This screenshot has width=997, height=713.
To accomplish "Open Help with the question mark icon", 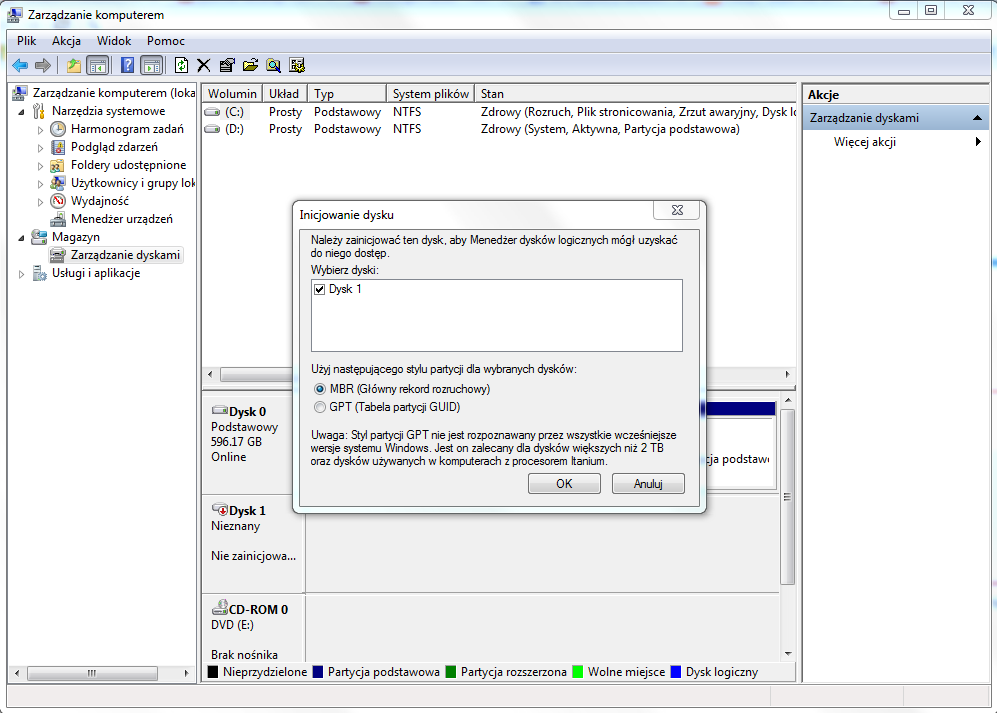I will coord(127,65).
